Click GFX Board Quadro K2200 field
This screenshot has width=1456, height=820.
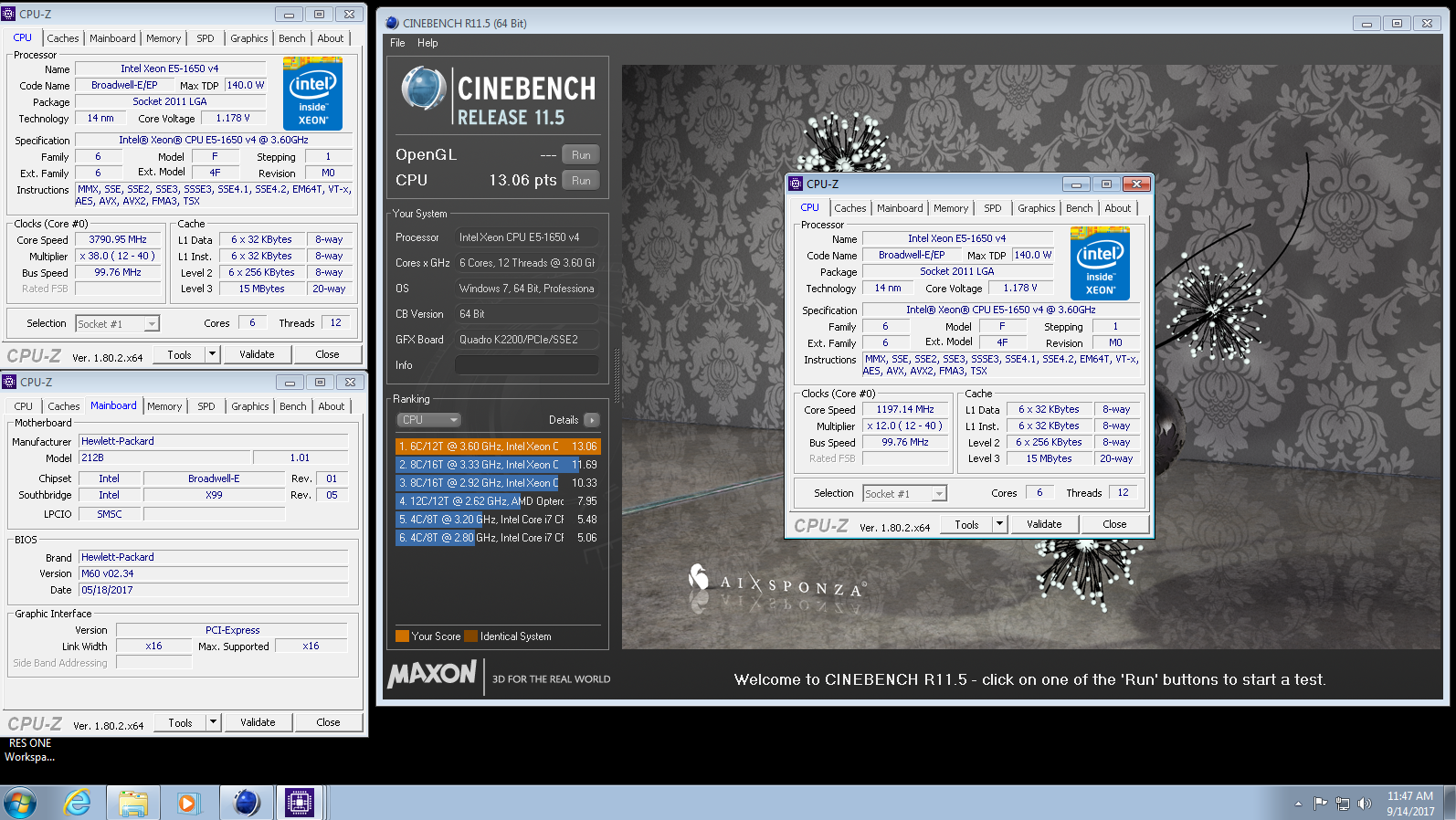[x=527, y=340]
